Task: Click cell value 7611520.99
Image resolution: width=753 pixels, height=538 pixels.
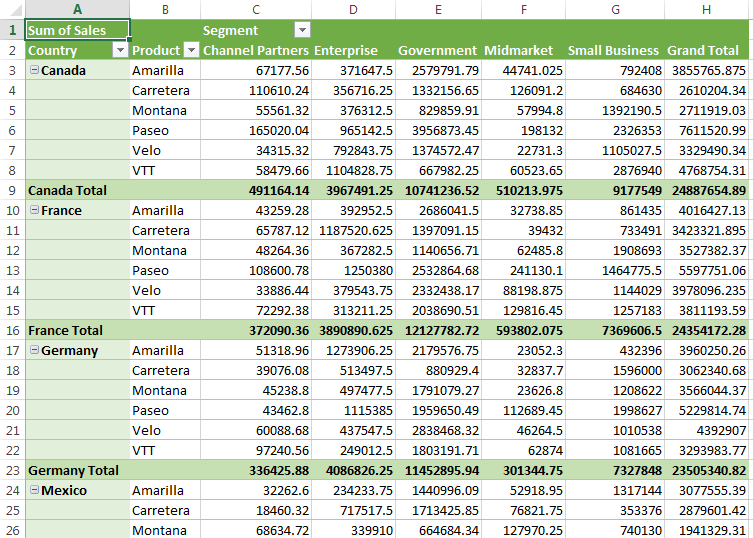Action: point(706,130)
